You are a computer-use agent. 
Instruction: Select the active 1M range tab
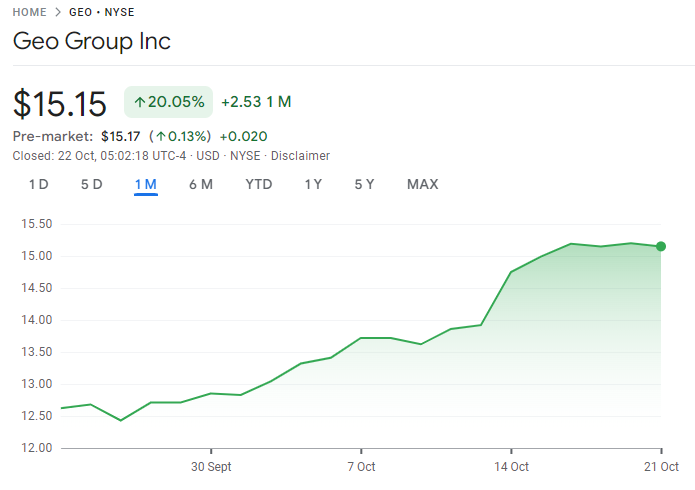point(145,184)
